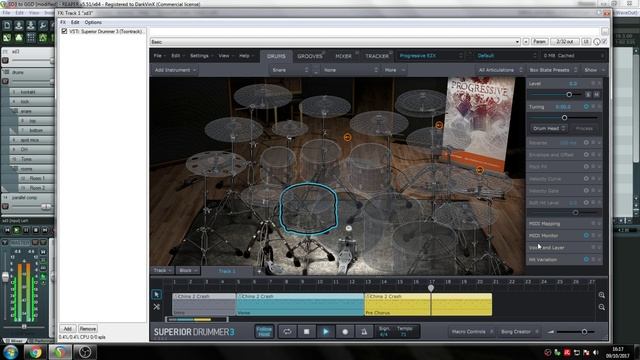The width and height of the screenshot is (640, 360).
Task: Switch to the Mixer tab
Action: tap(343, 56)
